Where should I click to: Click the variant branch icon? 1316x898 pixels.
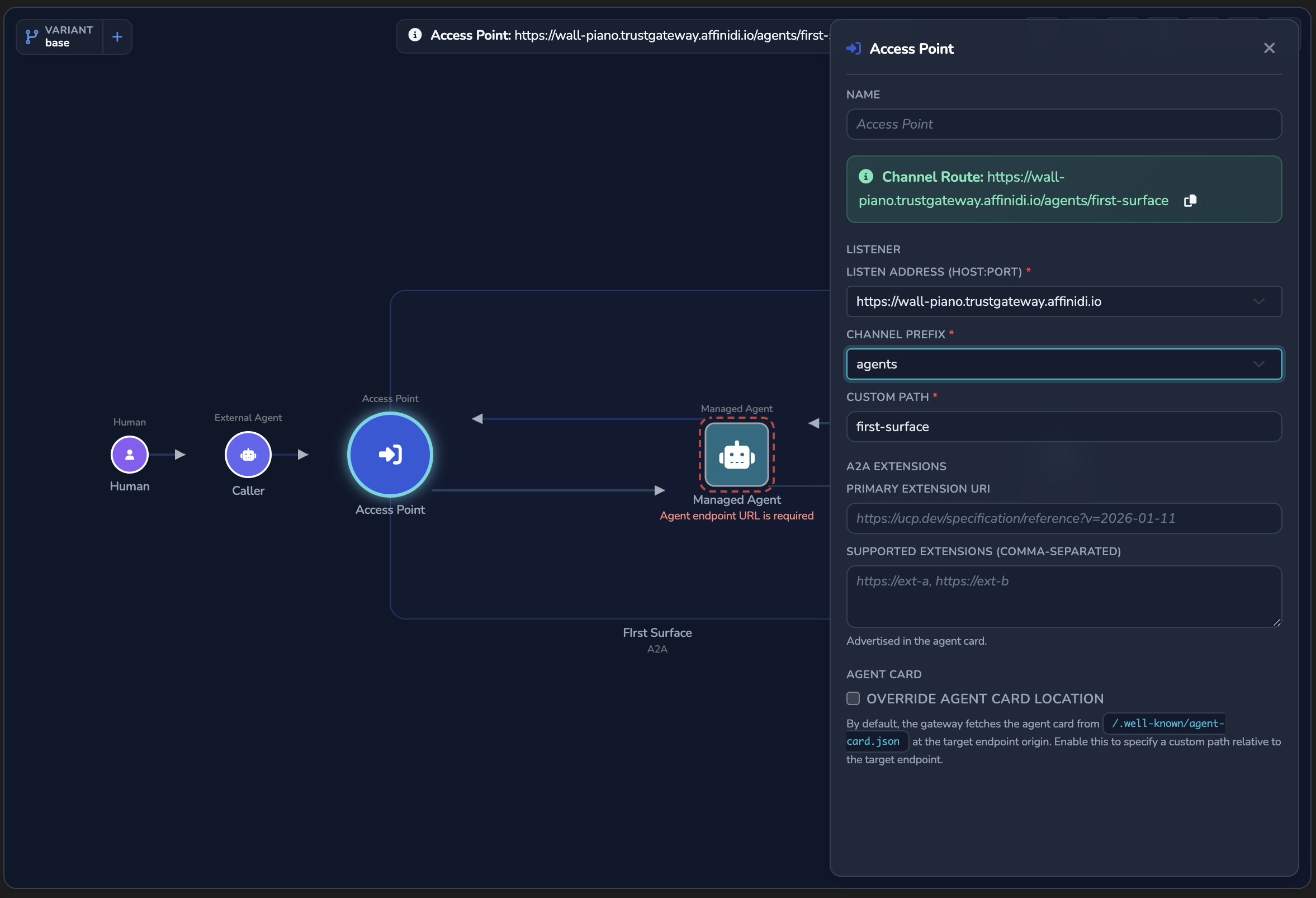coord(32,36)
